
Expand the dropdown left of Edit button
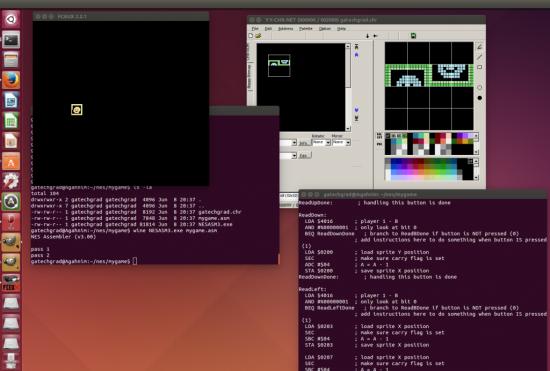294,155
